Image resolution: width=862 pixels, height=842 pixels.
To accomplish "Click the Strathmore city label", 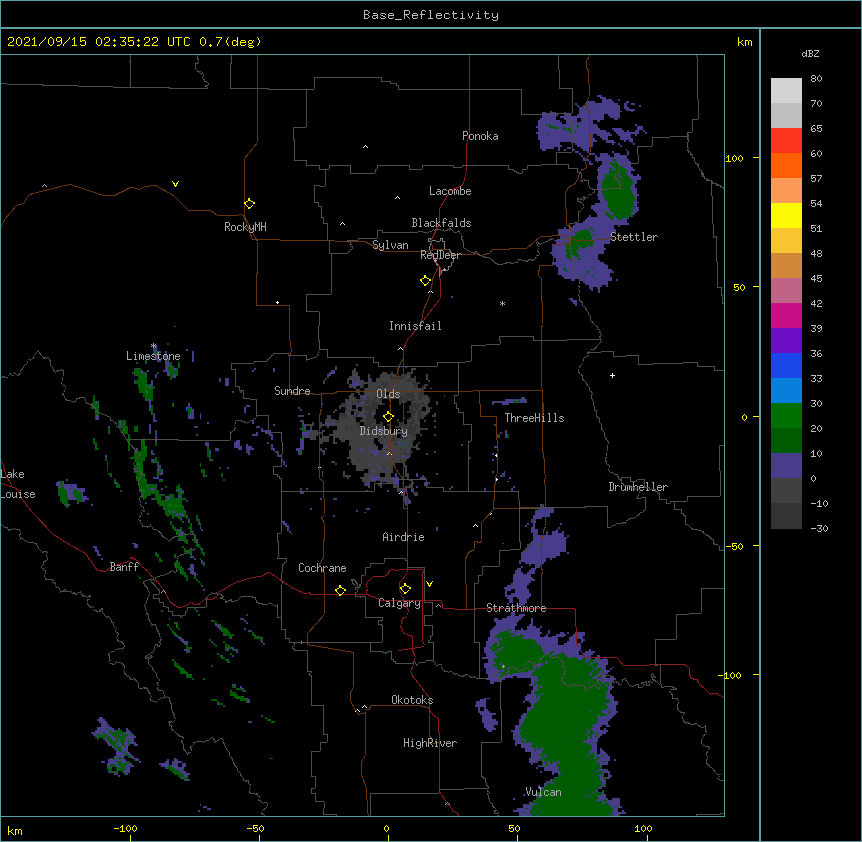I will [x=516, y=608].
